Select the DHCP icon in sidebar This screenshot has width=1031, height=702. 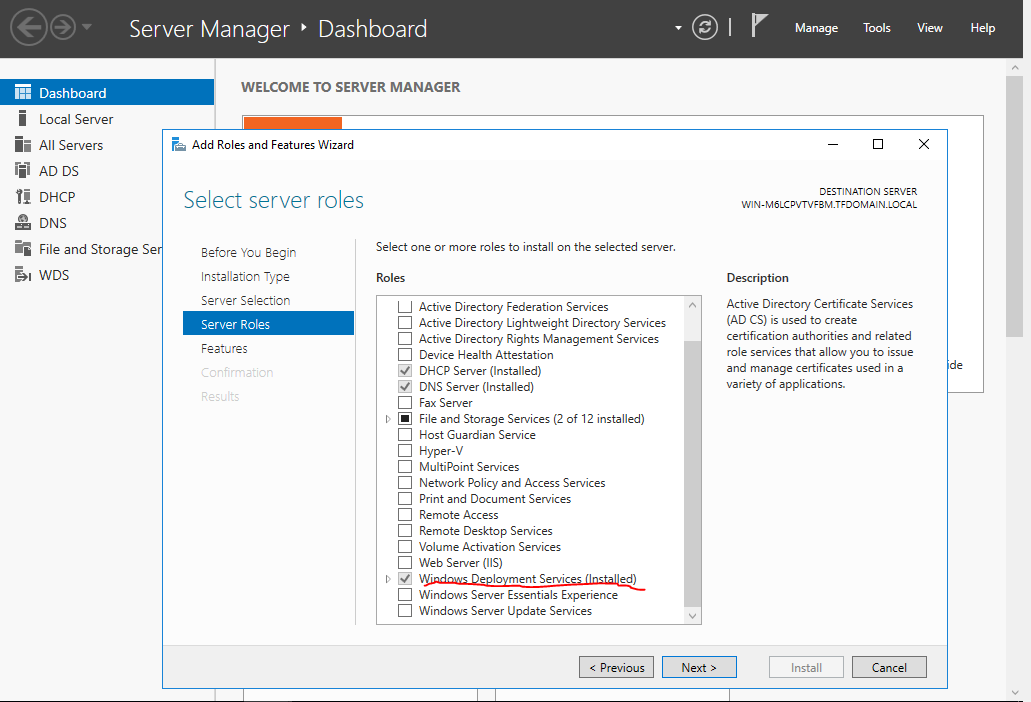tap(22, 197)
